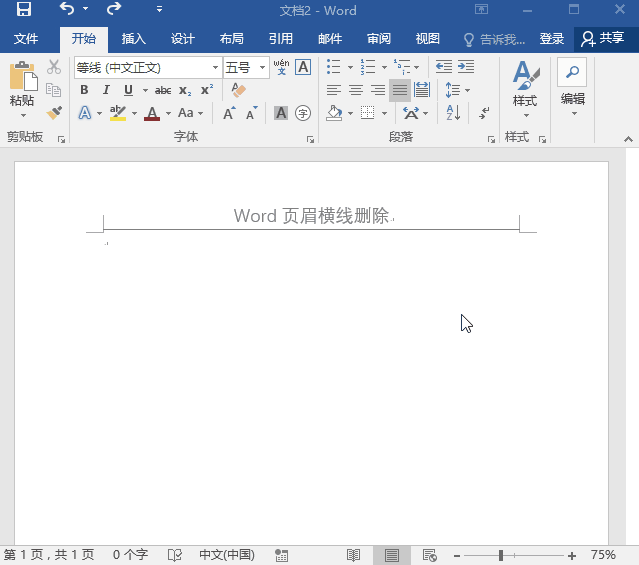Viewport: 639px width, 565px height.
Task: Click the 登录 sign-in button
Action: pos(552,39)
